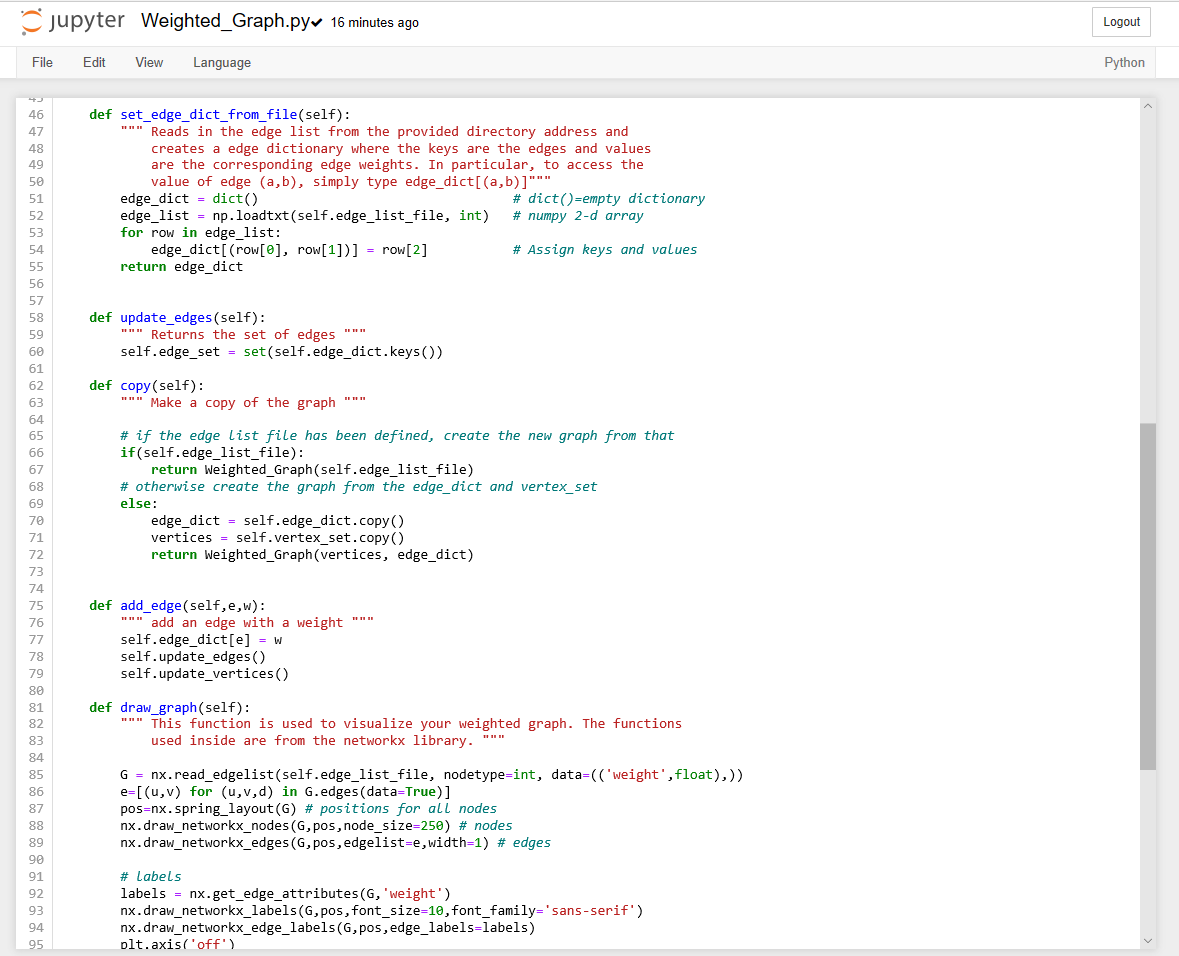1179x956 pixels.
Task: Select the Python language indicator
Action: tap(1124, 62)
